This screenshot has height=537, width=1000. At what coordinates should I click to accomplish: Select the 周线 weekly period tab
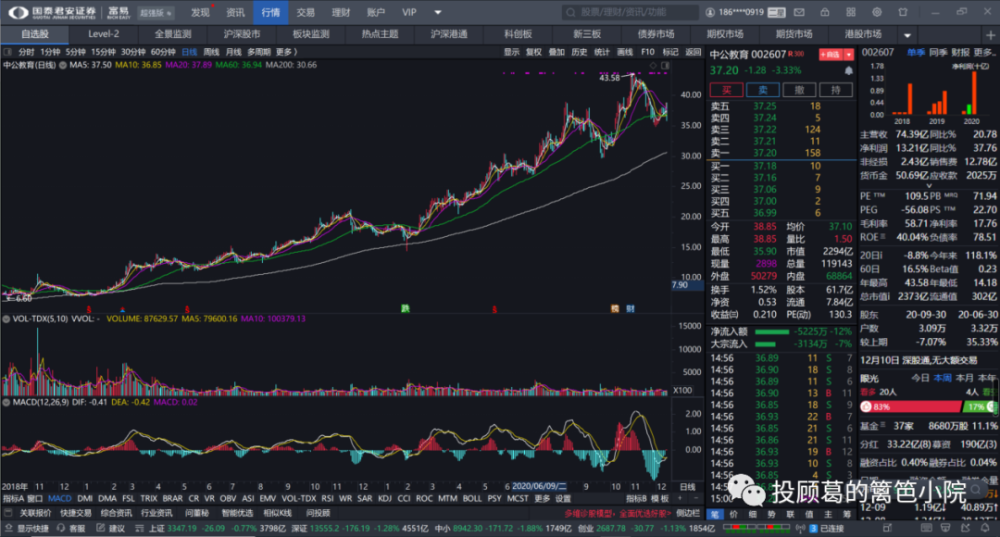[x=211, y=52]
